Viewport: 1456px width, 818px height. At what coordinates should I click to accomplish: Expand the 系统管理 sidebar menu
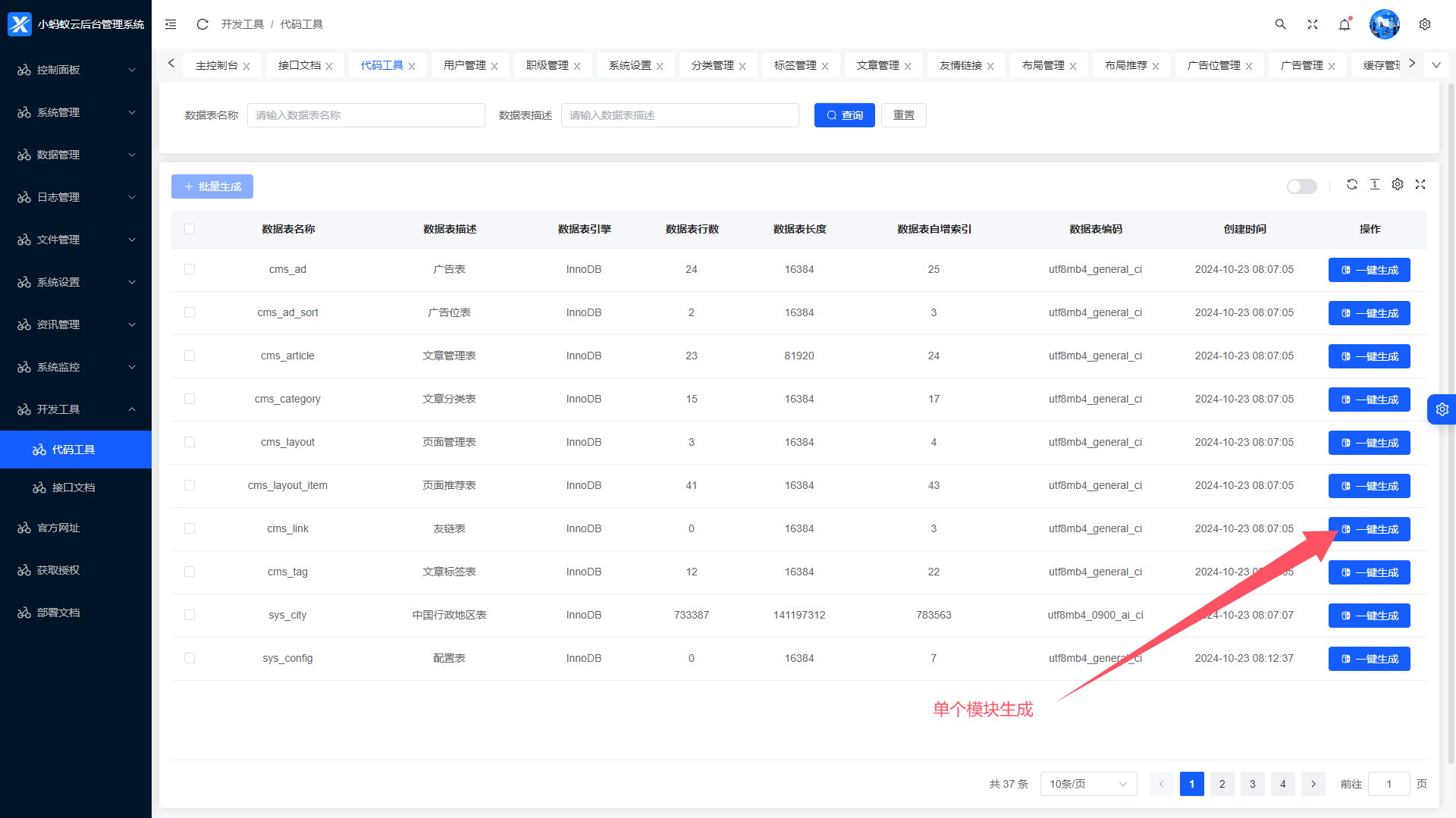tap(76, 112)
